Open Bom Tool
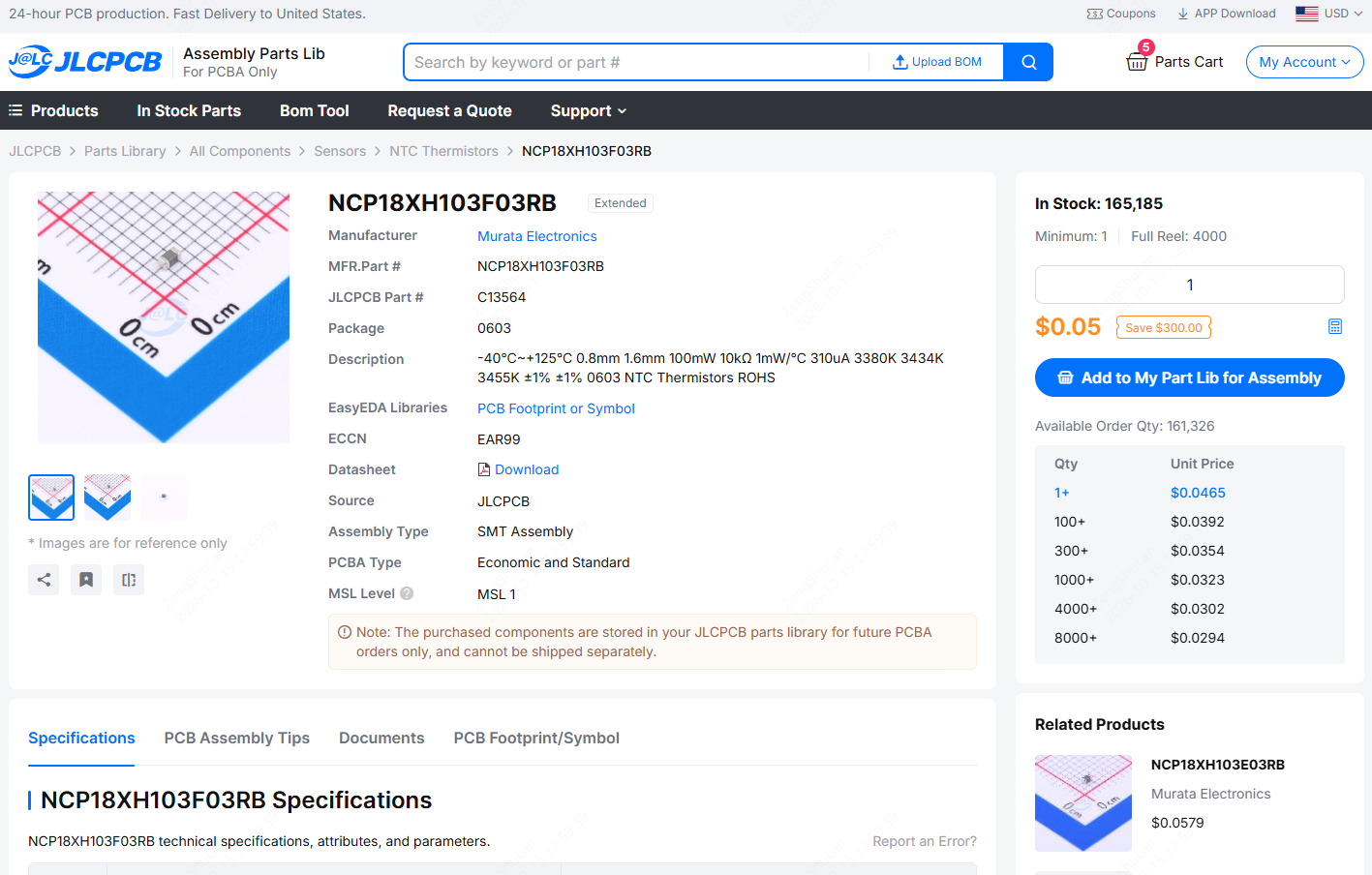Screen dimensions: 1372x875 coord(315,110)
